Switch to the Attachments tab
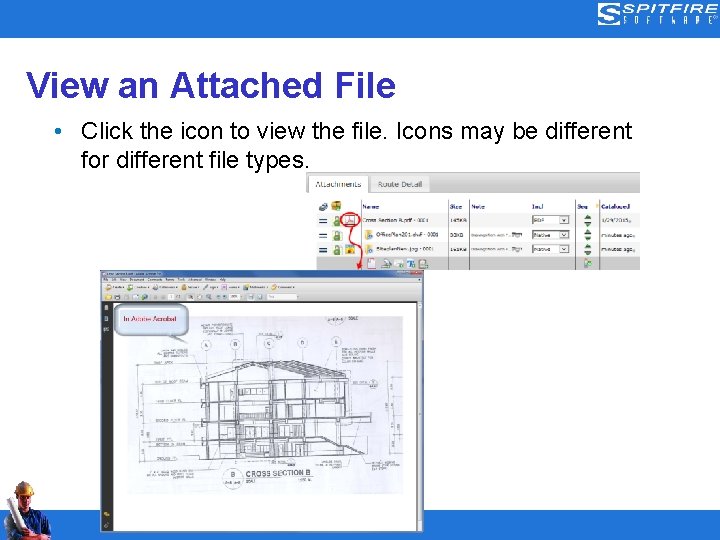 338,184
